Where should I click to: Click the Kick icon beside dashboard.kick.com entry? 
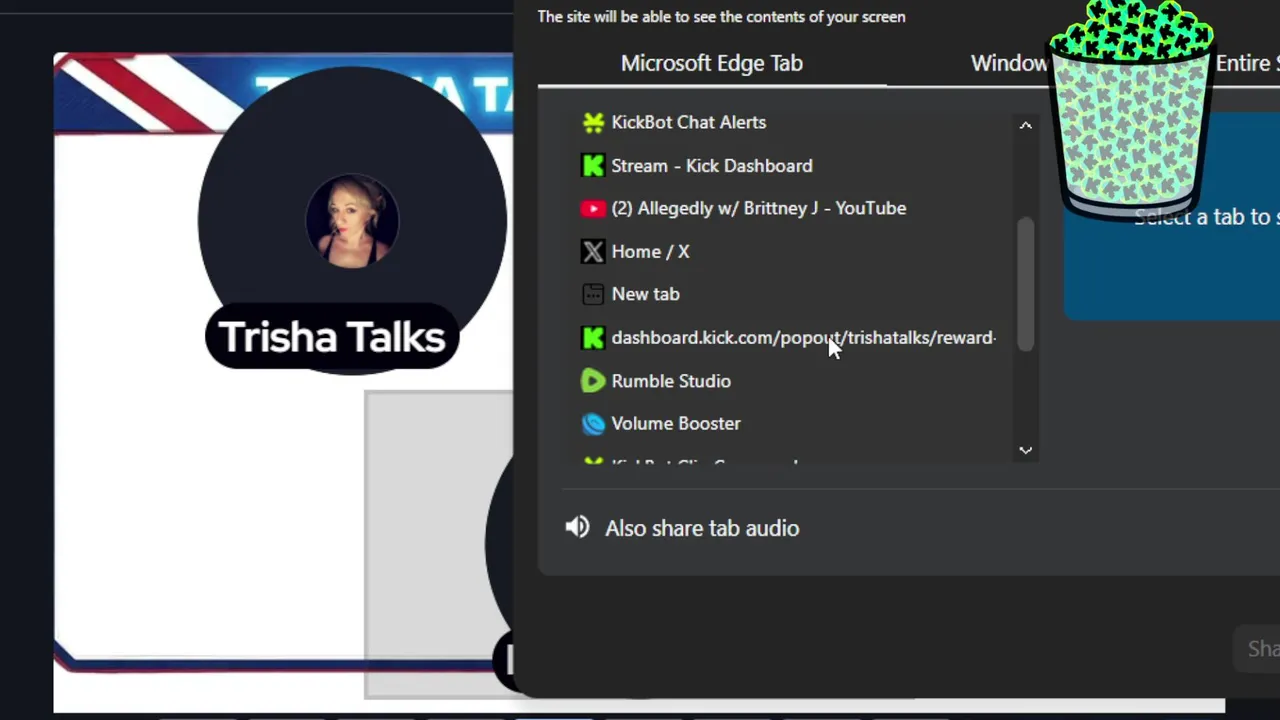click(x=593, y=337)
